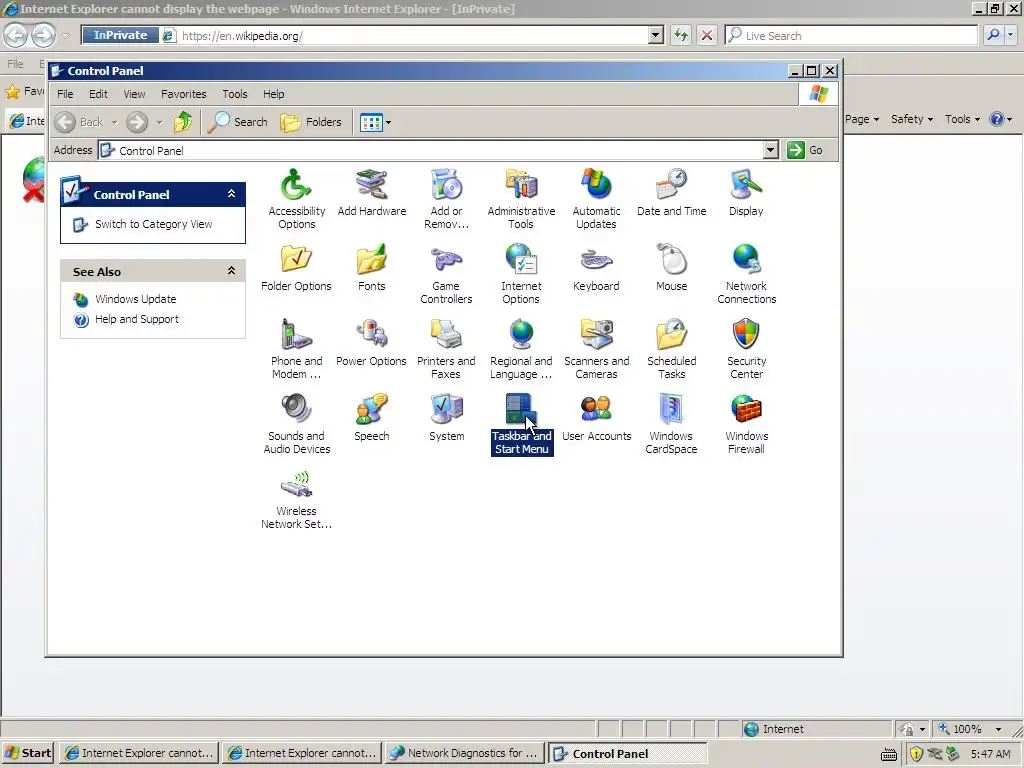Viewport: 1024px width, 768px height.
Task: Open Add Hardware wizard icon
Action: click(372, 193)
